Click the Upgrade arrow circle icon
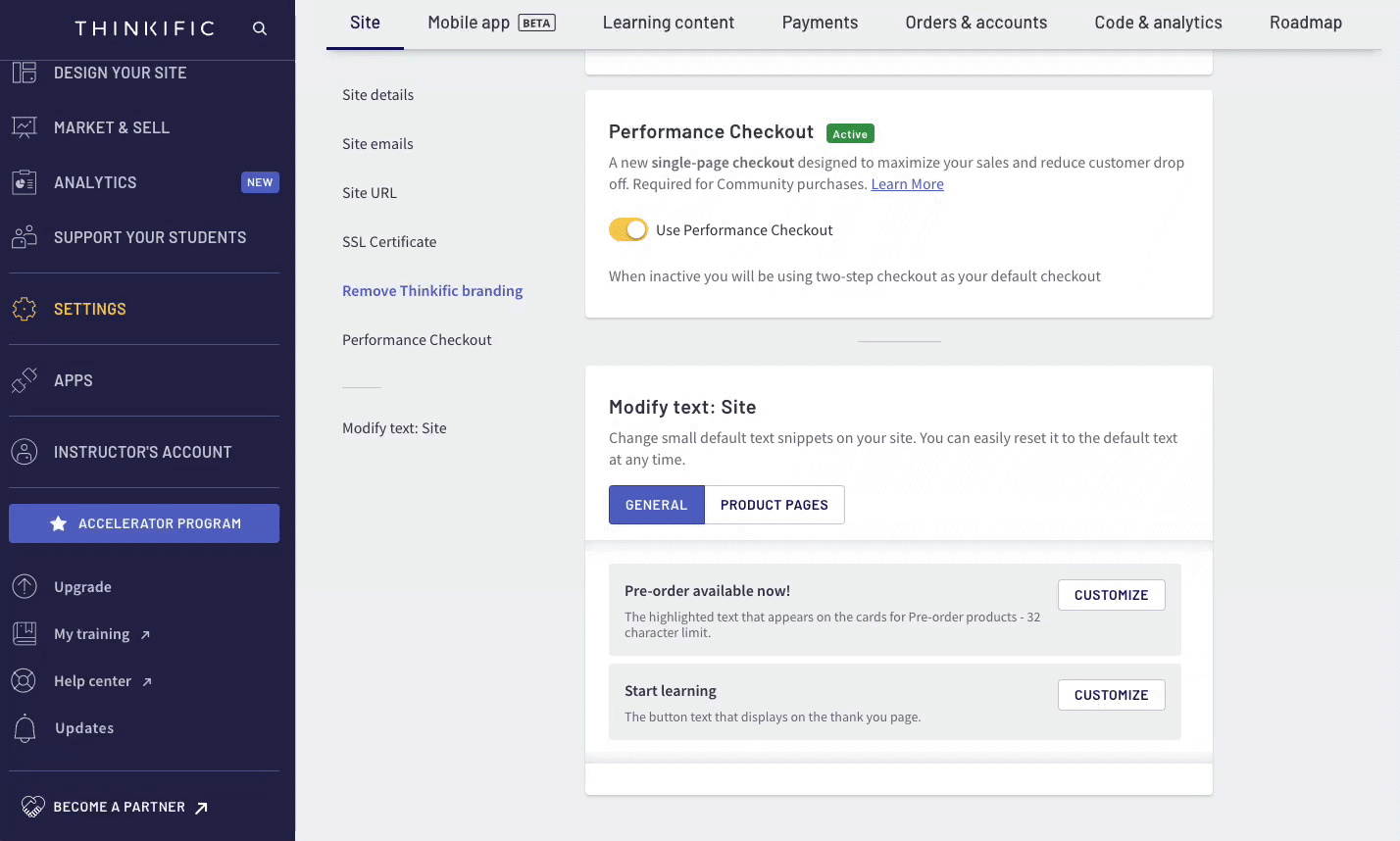The image size is (1400, 841). coord(25,587)
